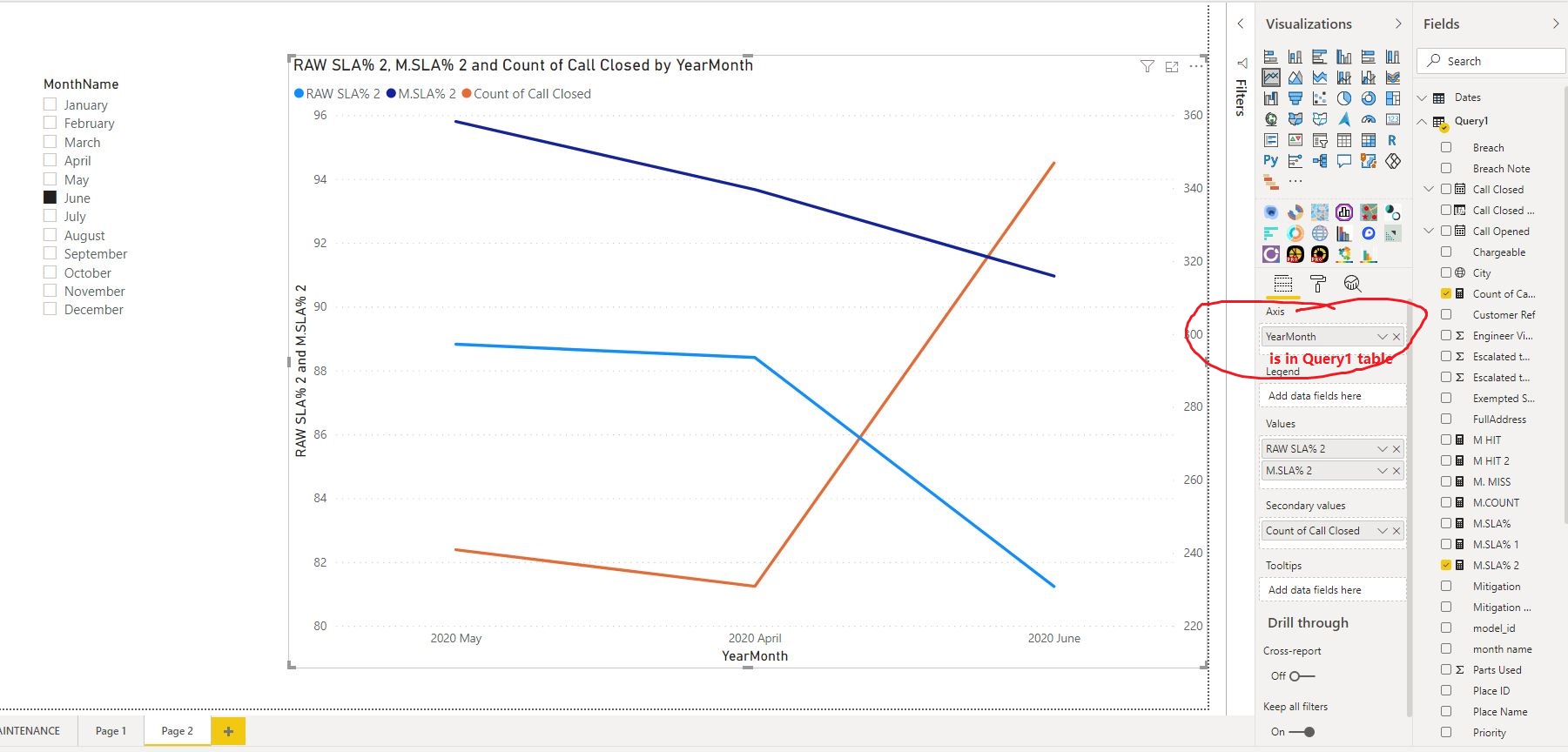Pick the funnel chart visualization
Screen dimensions: 1568x752
click(1295, 98)
